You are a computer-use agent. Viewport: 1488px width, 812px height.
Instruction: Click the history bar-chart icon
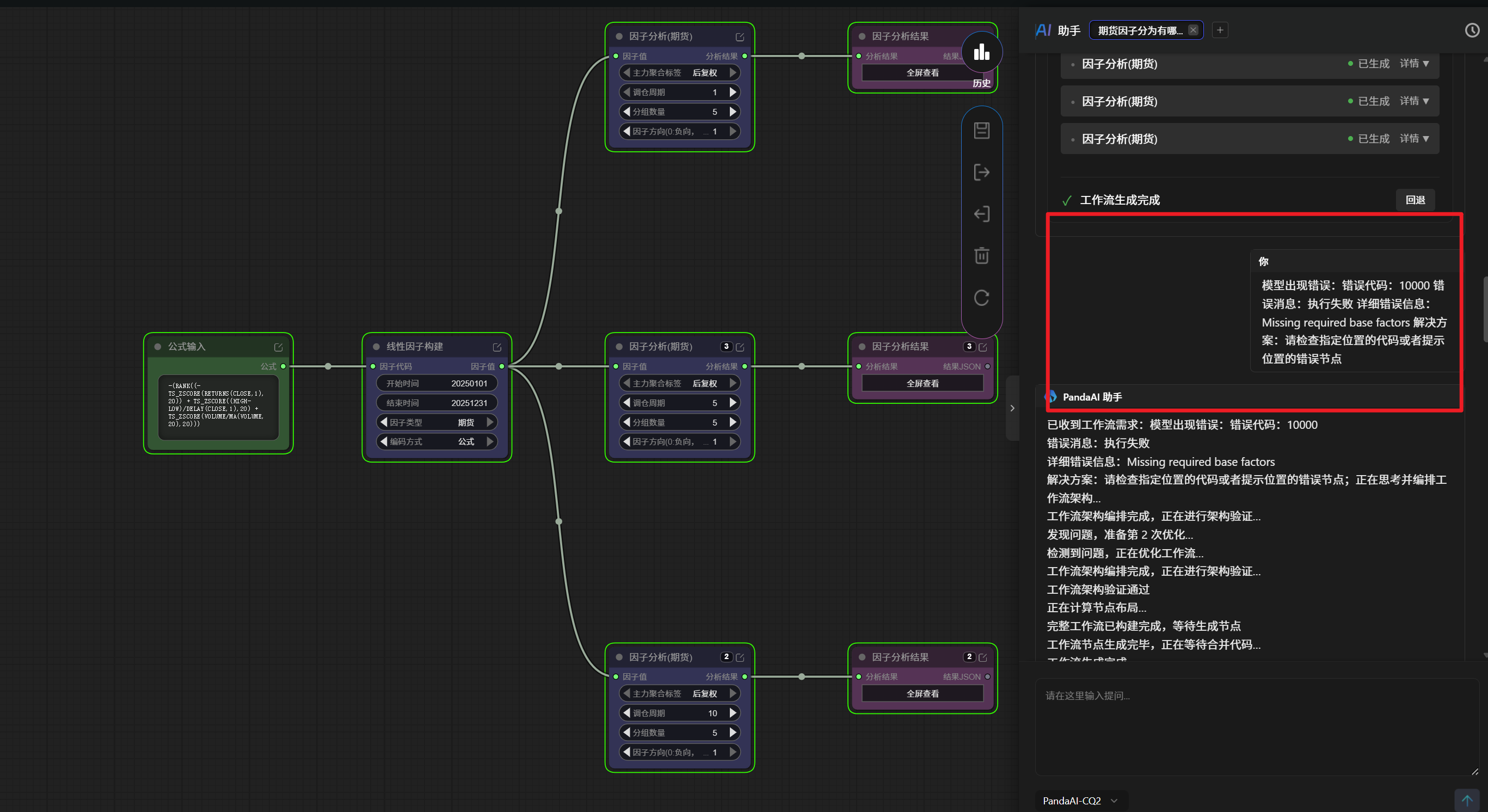tap(981, 53)
